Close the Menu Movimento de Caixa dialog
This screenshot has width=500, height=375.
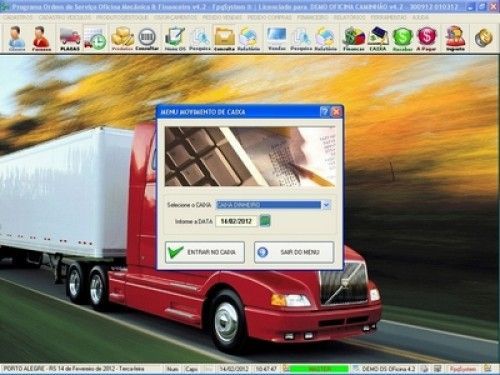[x=336, y=112]
